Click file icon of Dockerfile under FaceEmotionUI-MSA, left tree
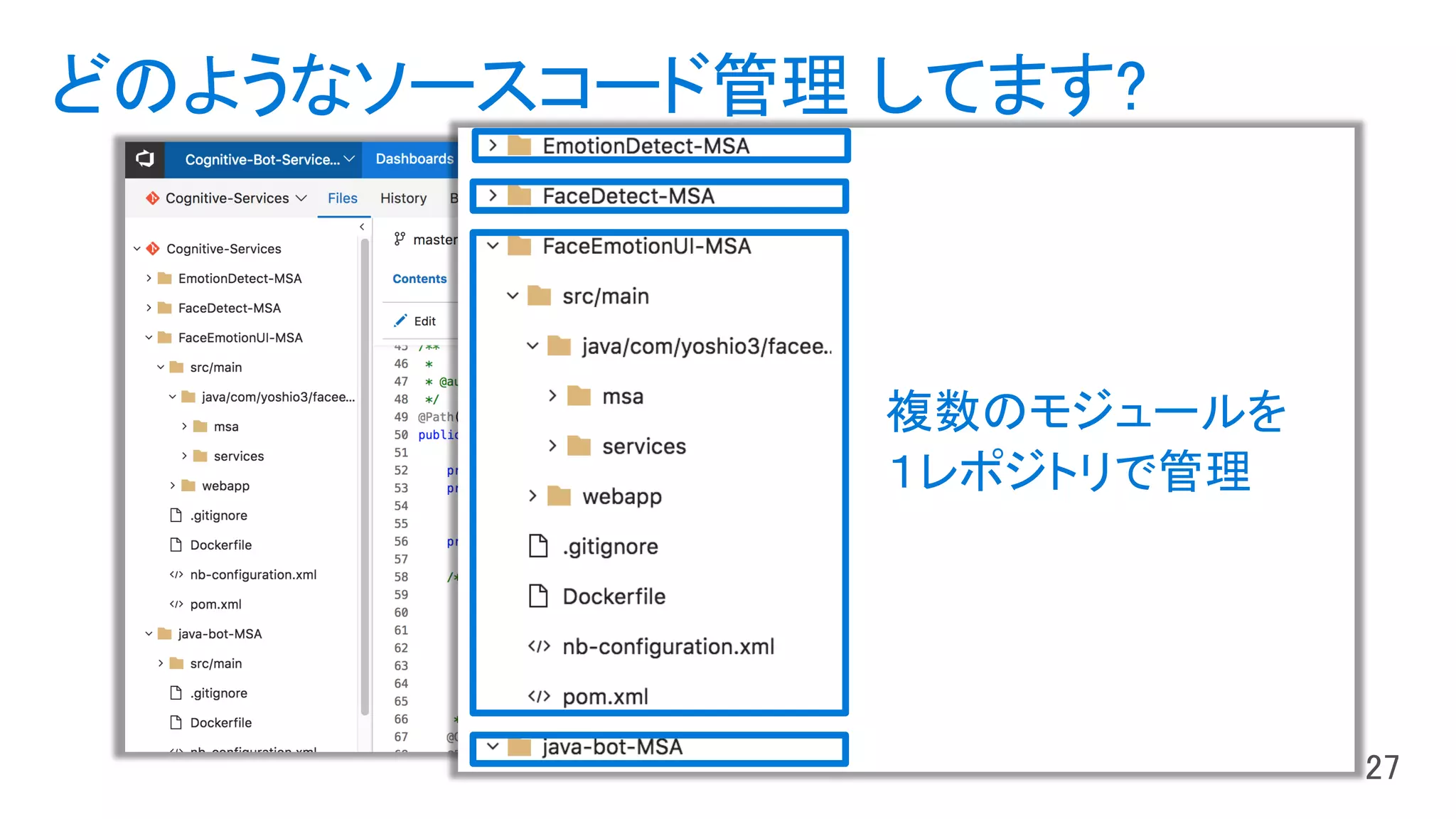1456x819 pixels. tap(176, 545)
